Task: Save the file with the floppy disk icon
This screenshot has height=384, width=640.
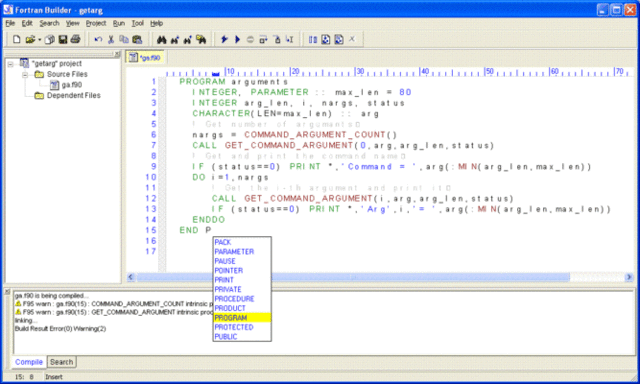Action: (62, 40)
